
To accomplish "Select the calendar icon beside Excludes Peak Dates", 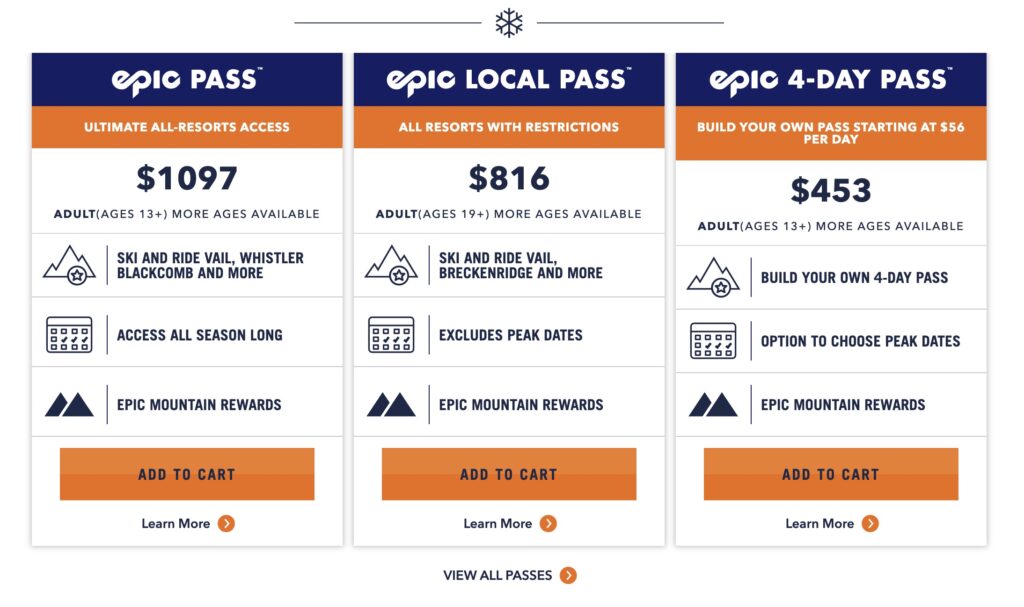I will pyautogui.click(x=389, y=333).
